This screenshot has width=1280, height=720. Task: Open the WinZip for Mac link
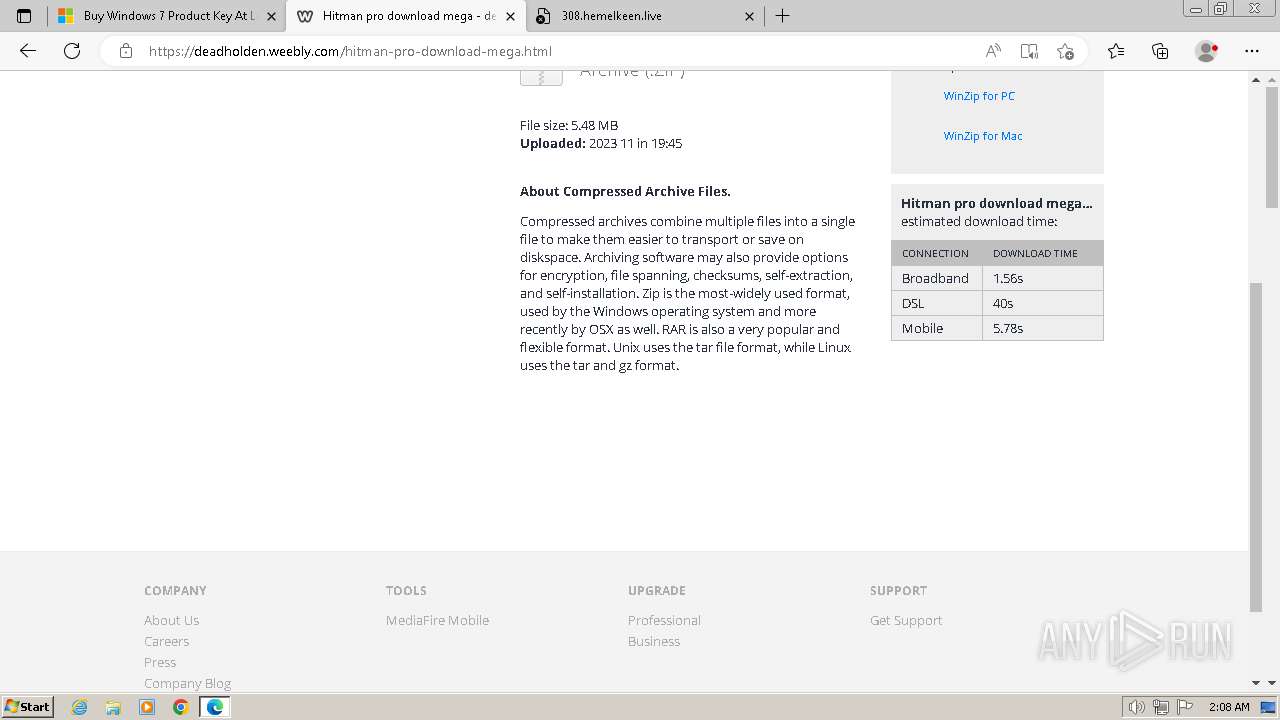(983, 136)
